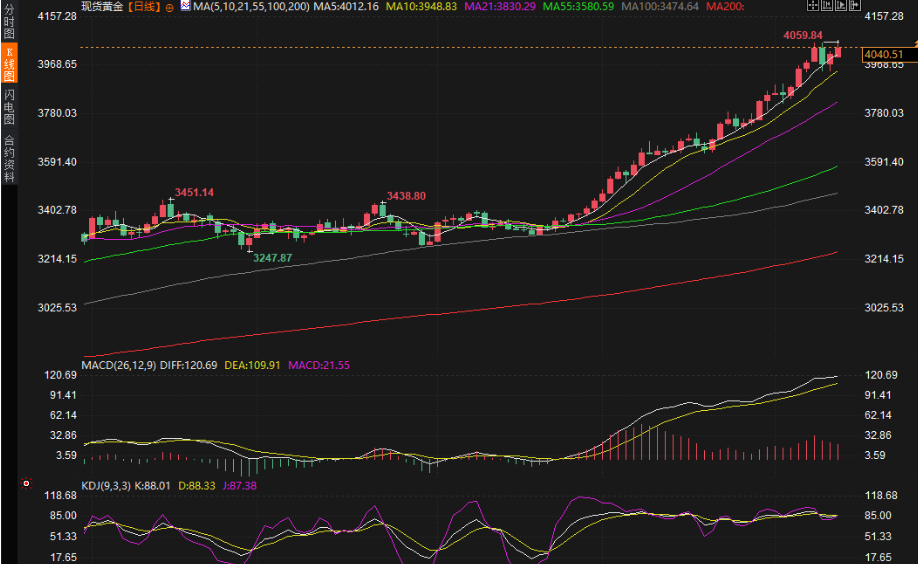Viewport: 918px width, 564px height.
Task: Open the 合约资料 contract info tab
Action: (x=9, y=158)
